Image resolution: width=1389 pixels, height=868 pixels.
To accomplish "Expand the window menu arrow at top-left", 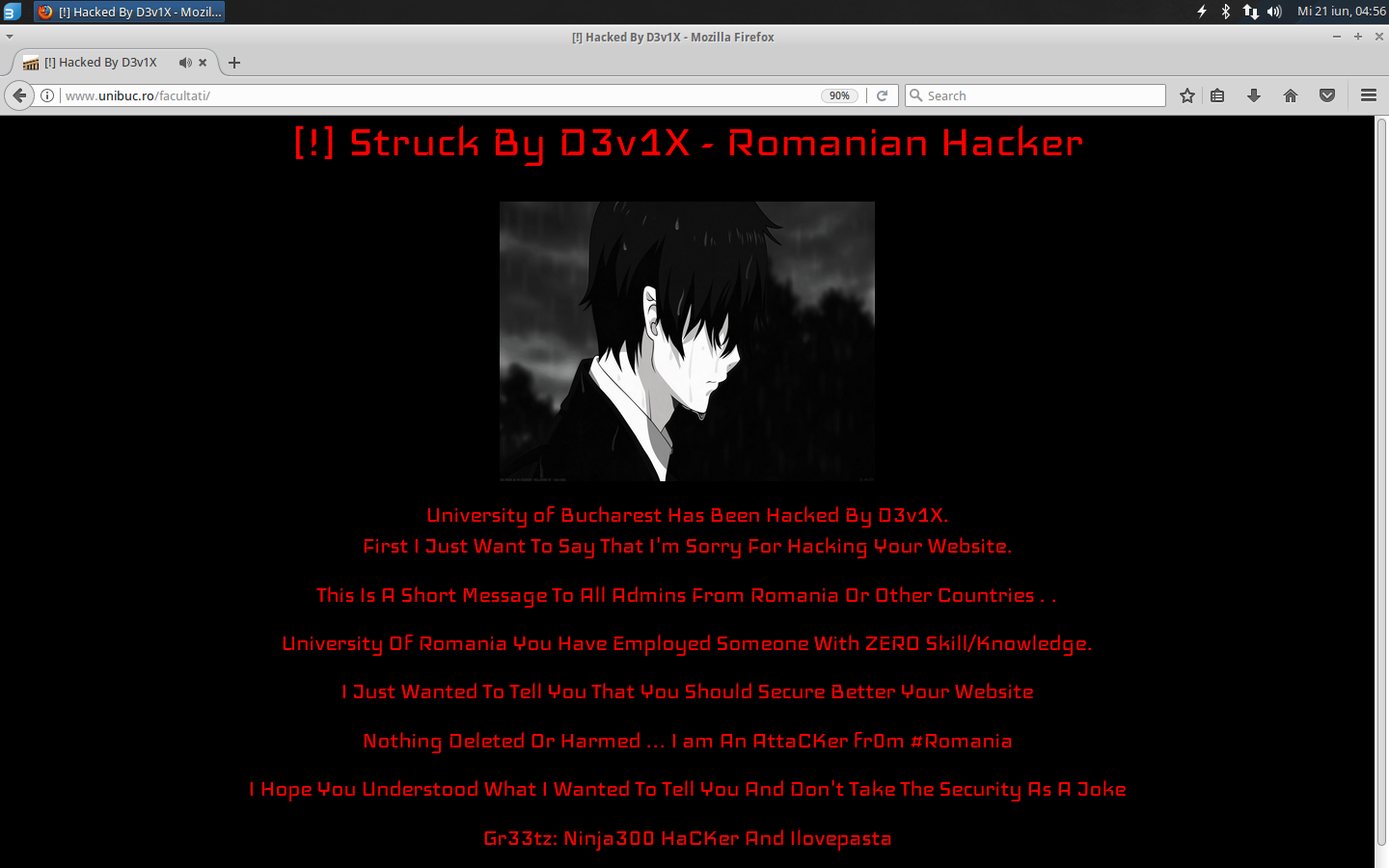I will [10, 37].
